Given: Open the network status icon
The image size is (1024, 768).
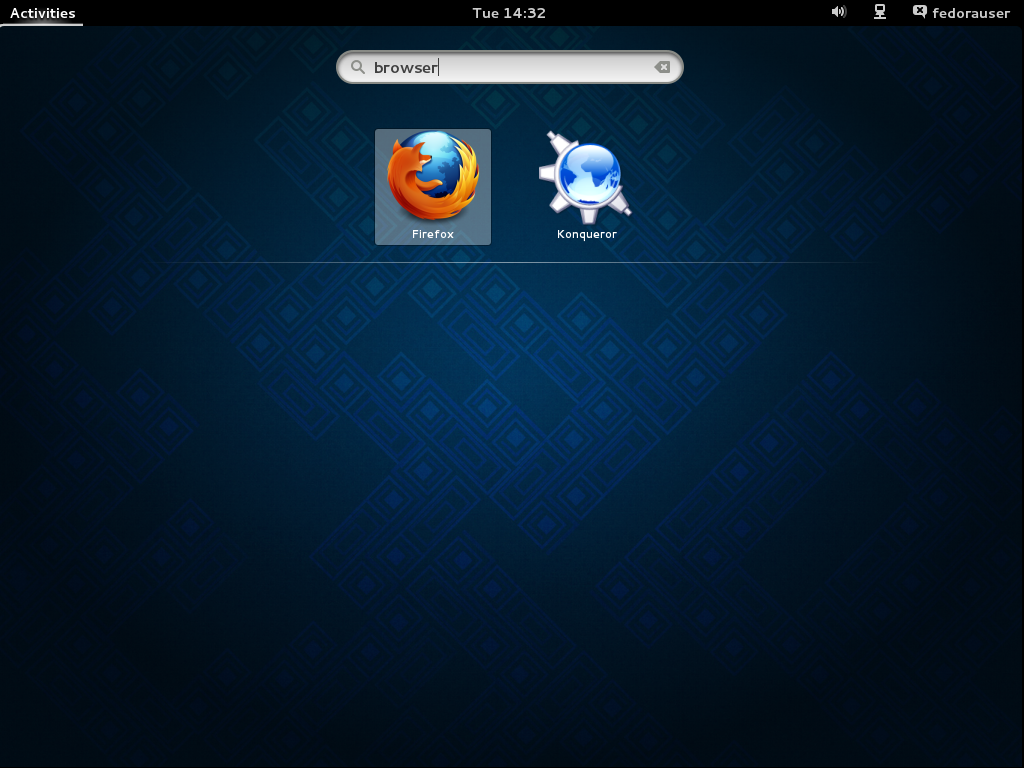Looking at the screenshot, I should 880,12.
